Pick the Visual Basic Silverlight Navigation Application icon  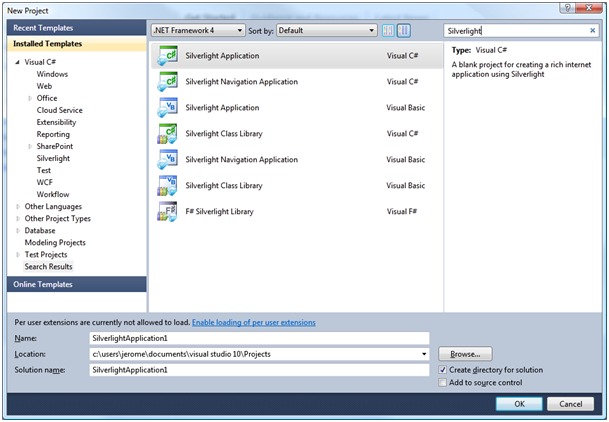(167, 160)
